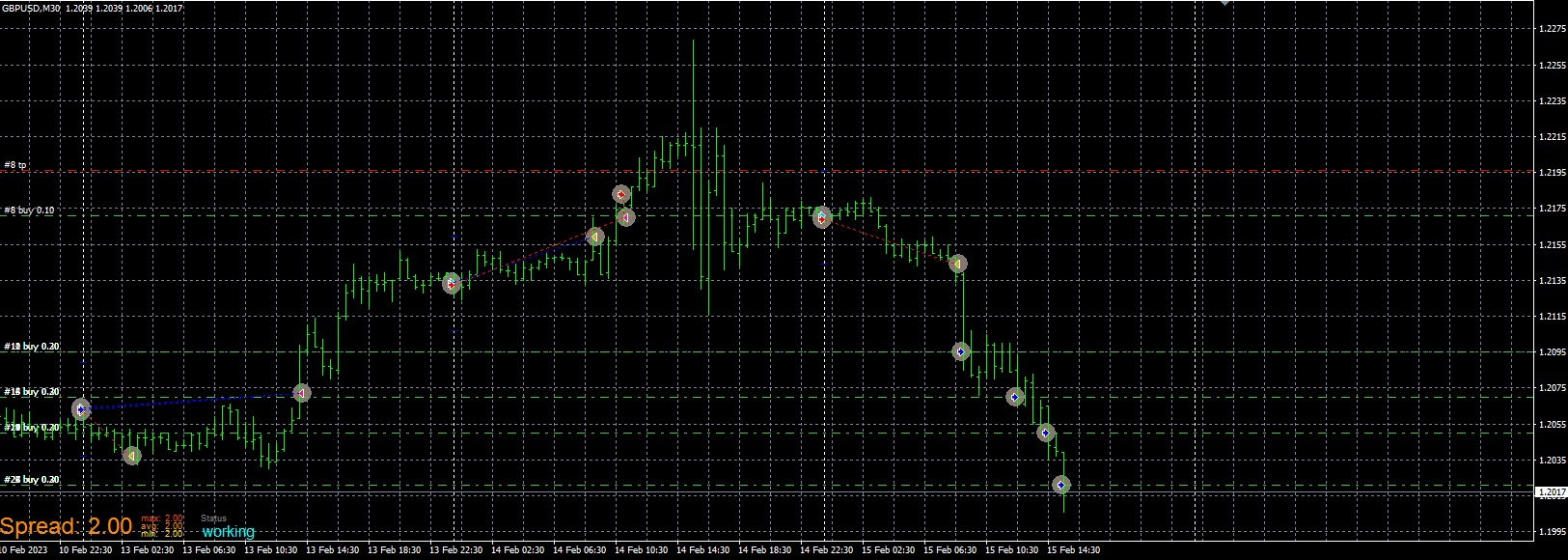The height and width of the screenshot is (560, 1568).
Task: Select the trade marker above 13 Feb 22:30
Action: [451, 283]
